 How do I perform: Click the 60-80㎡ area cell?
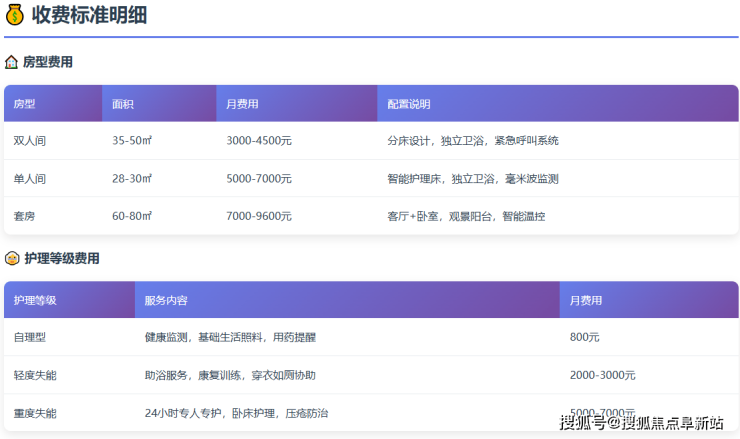132,216
